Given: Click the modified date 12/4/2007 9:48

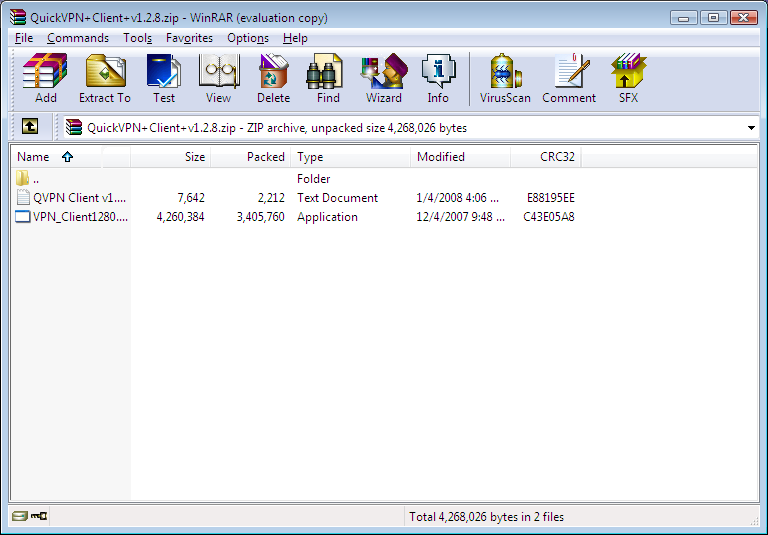Looking at the screenshot, I should [x=460, y=217].
